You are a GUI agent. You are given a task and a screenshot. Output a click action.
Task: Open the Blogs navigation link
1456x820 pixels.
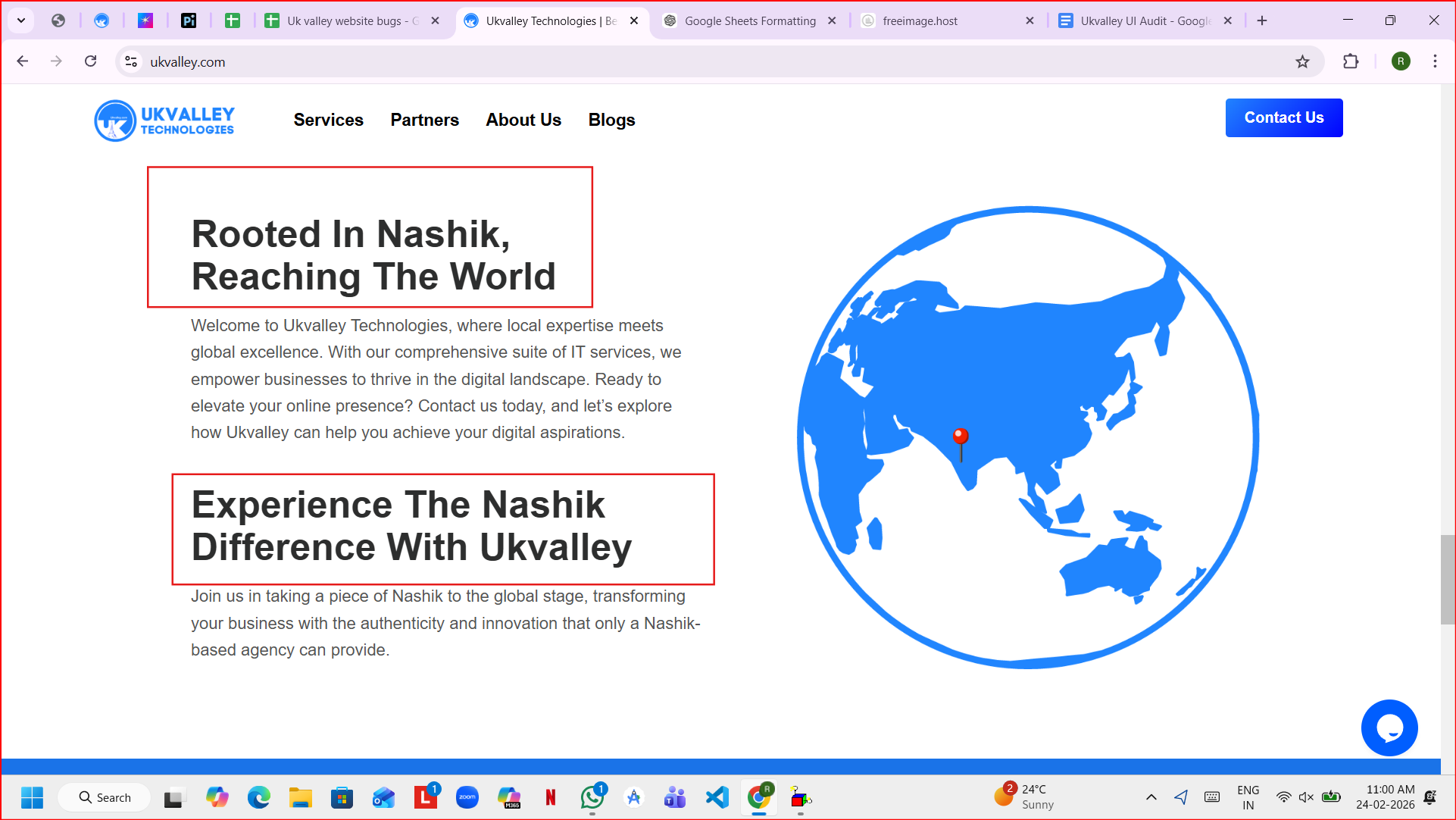pos(611,120)
